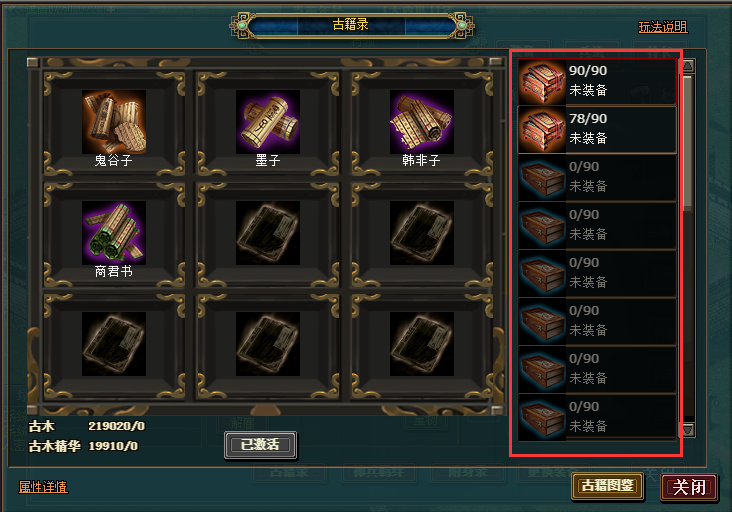Select the locked book slot in the grid's last cell

pos(422,344)
